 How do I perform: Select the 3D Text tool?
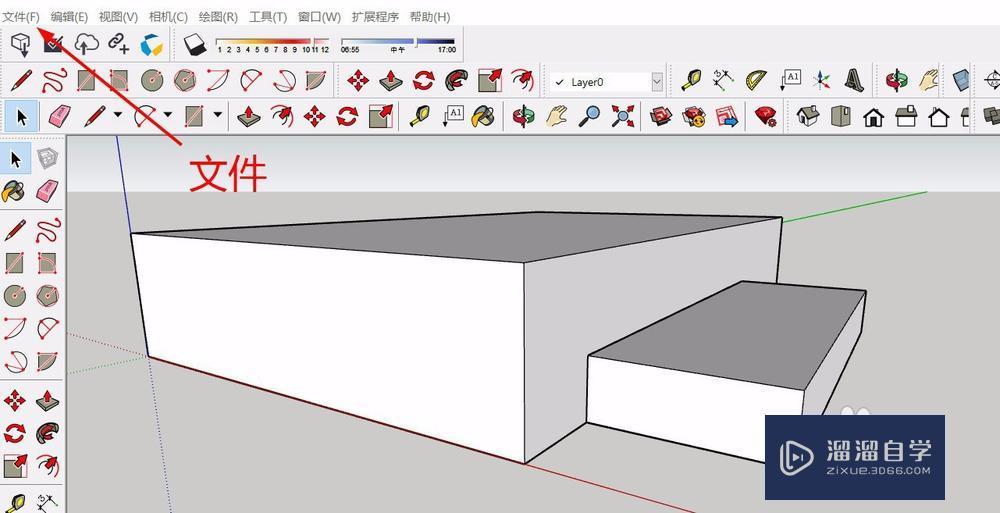pyautogui.click(x=854, y=81)
